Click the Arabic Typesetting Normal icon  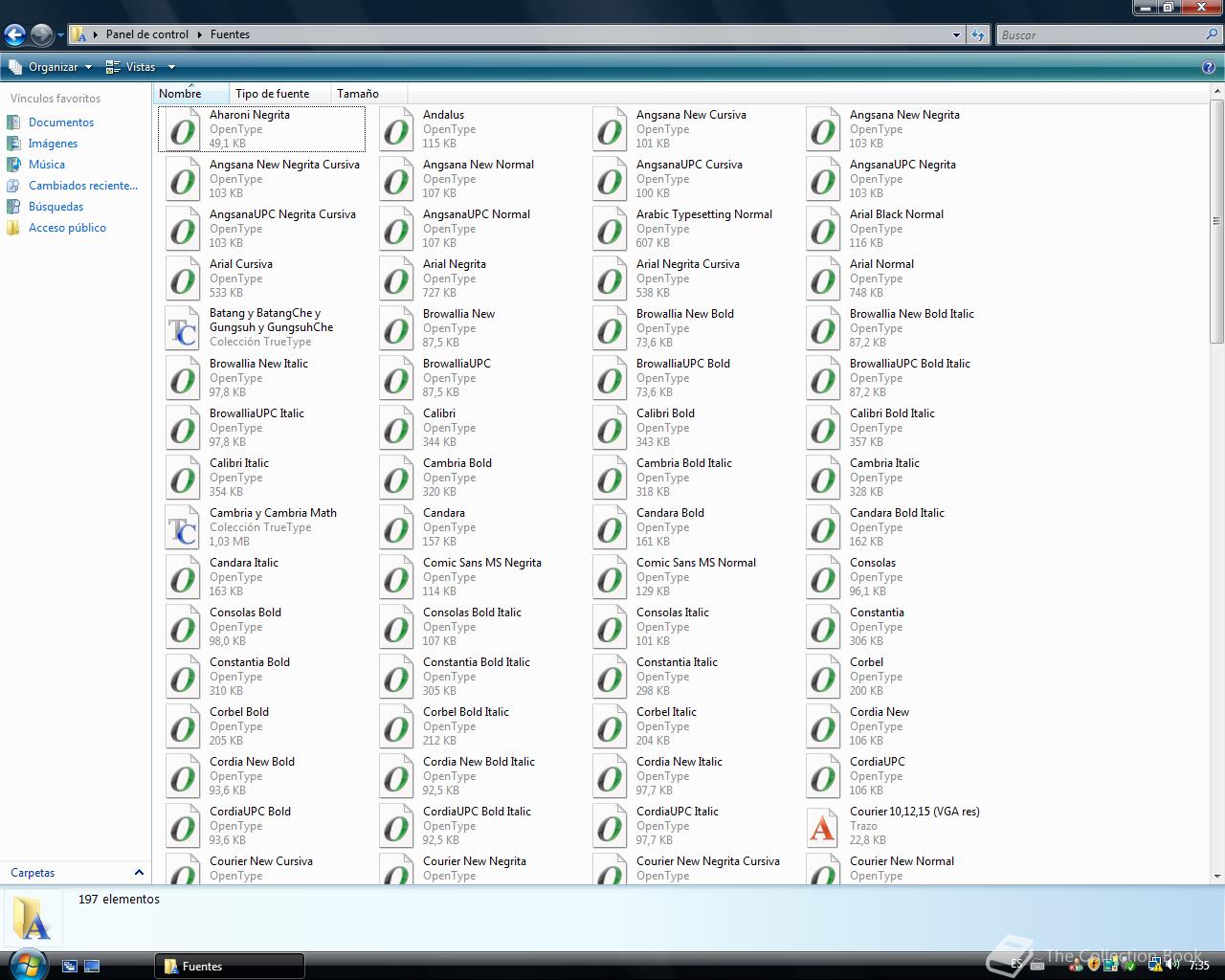pyautogui.click(x=610, y=229)
